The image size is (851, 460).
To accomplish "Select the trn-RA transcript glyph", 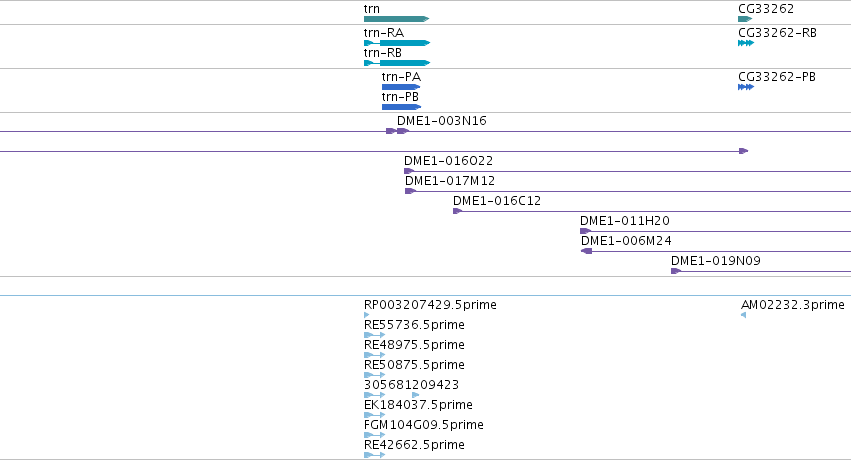I will click(397, 43).
